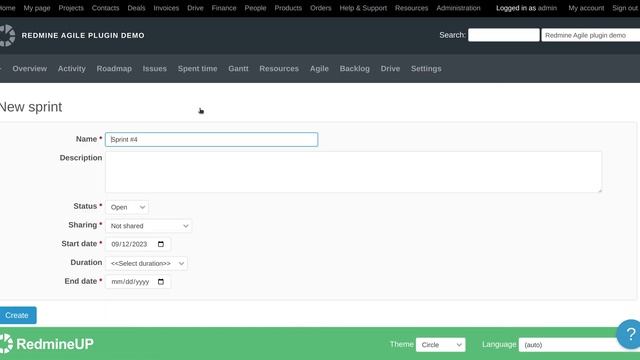This screenshot has height=360, width=640.
Task: Open Help & Support in top menu
Action: pos(363,8)
